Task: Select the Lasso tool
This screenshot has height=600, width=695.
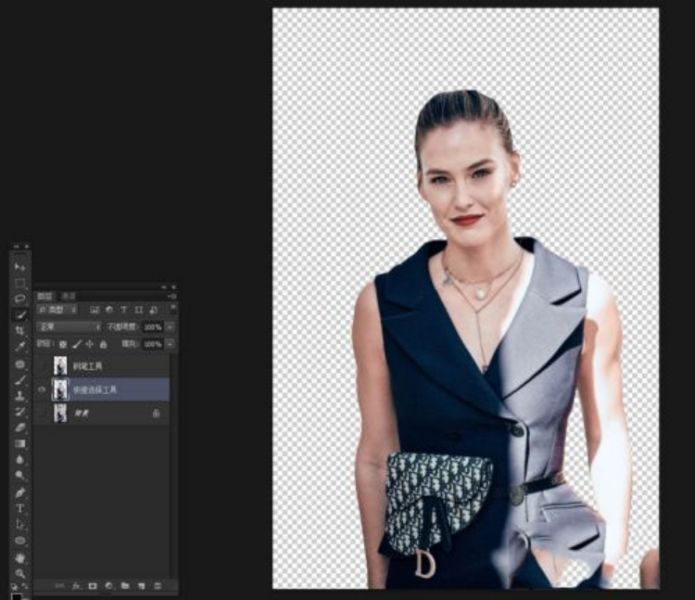Action: pos(20,298)
